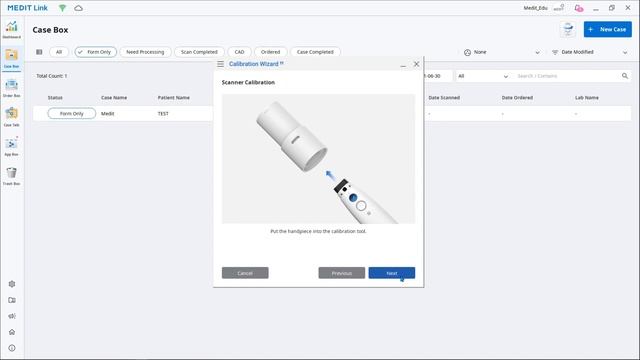Viewport: 640px width, 360px height.
Task: Click the scanner calibration illustration
Action: pyautogui.click(x=318, y=159)
